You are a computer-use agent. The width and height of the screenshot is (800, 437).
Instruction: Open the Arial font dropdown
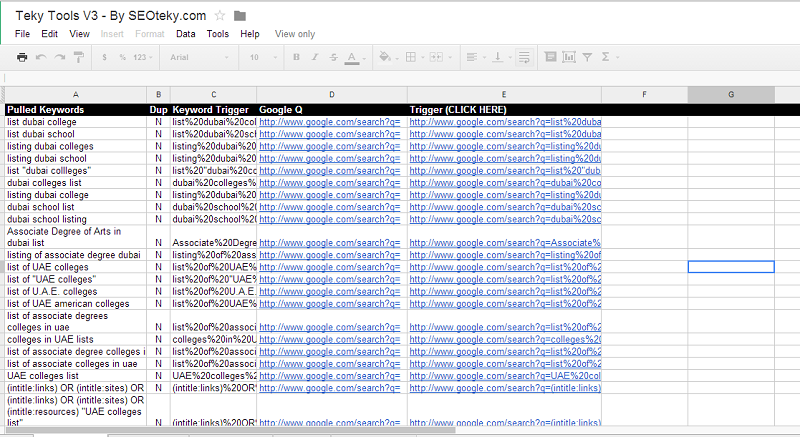199,57
